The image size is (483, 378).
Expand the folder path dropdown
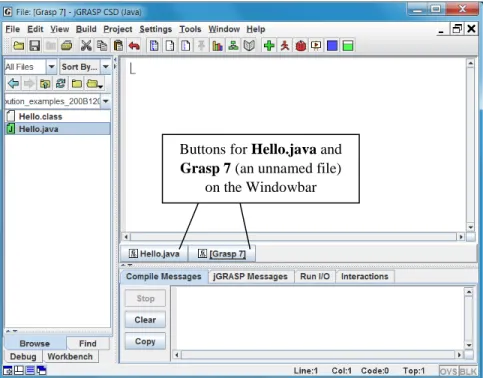pyautogui.click(x=106, y=101)
